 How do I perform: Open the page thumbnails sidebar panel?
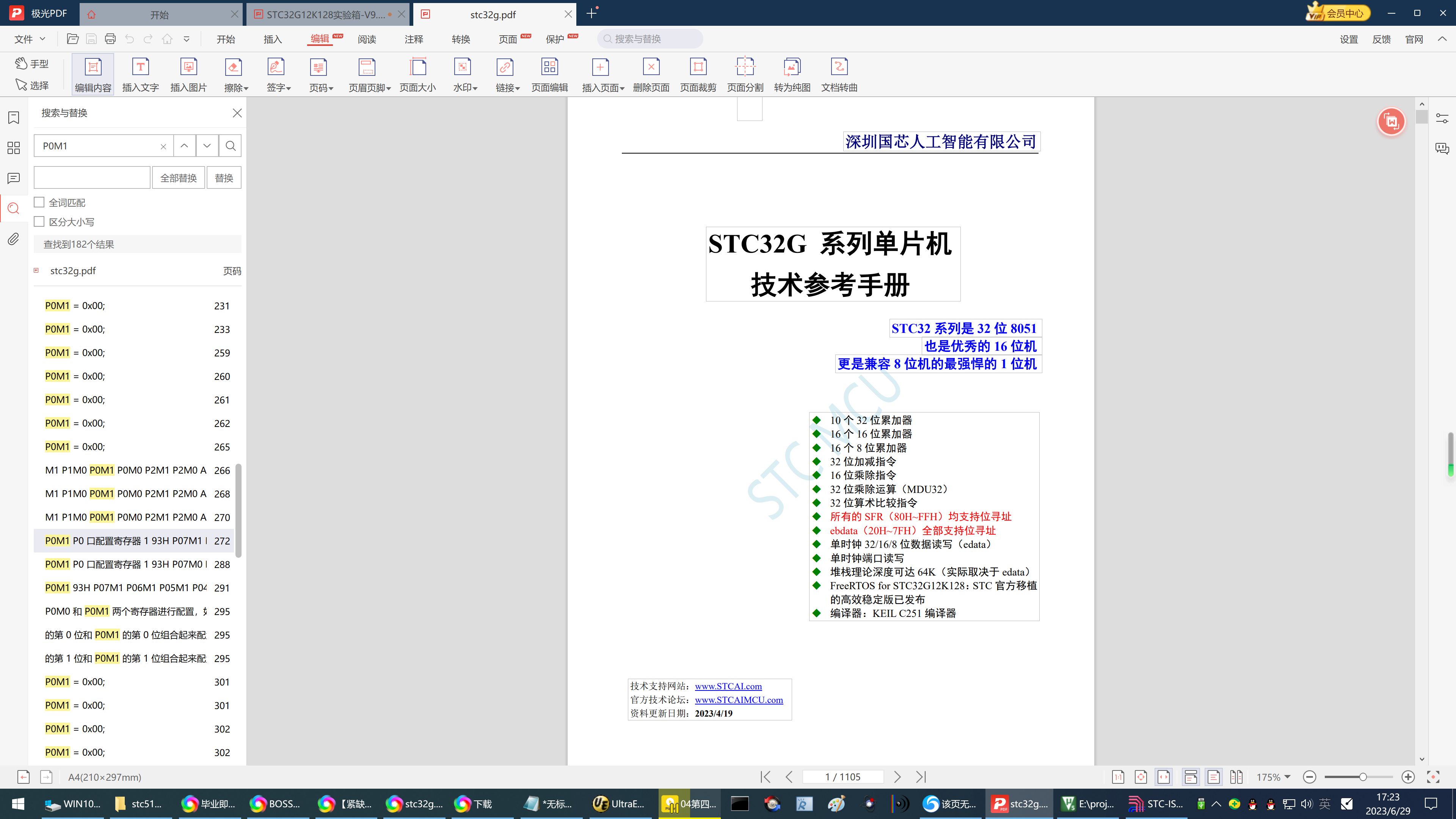coord(14,148)
